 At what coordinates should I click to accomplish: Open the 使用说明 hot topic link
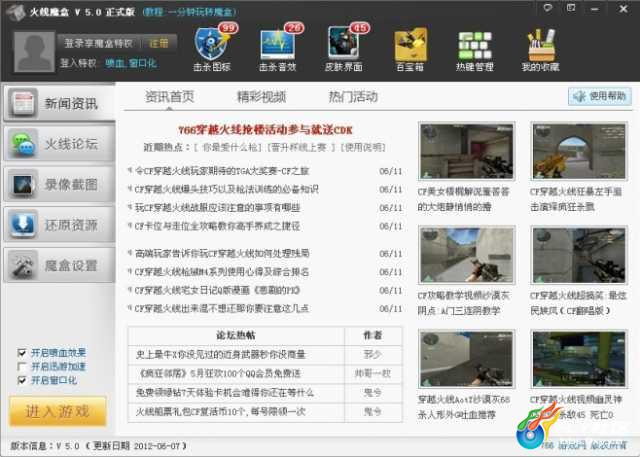tap(363, 147)
